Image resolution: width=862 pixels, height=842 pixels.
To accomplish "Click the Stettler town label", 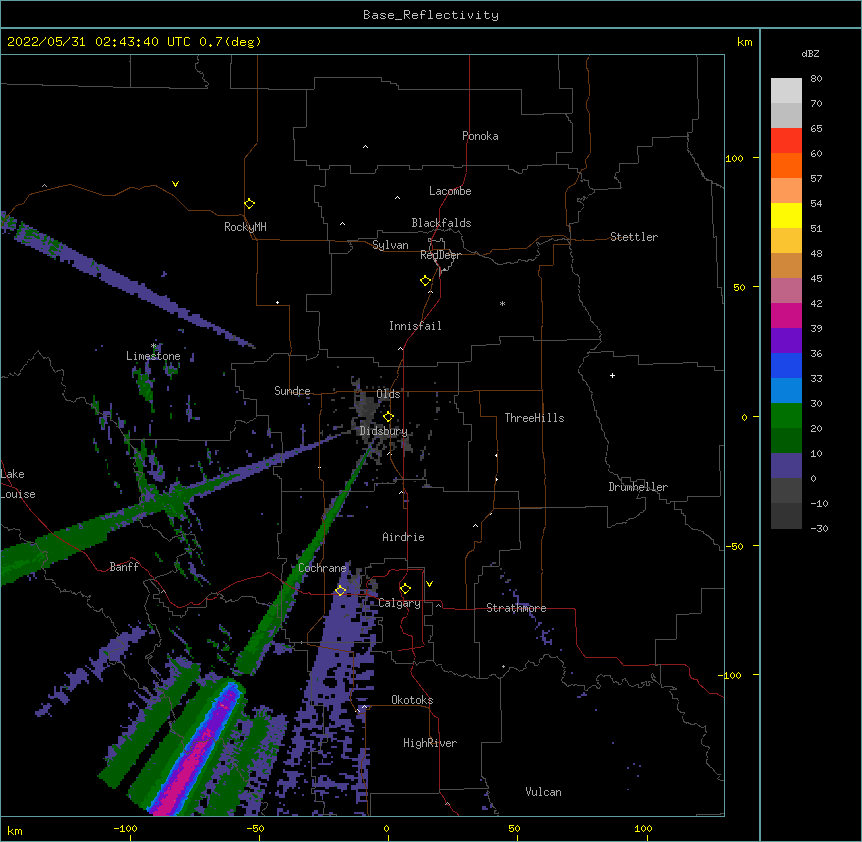I will 633,237.
